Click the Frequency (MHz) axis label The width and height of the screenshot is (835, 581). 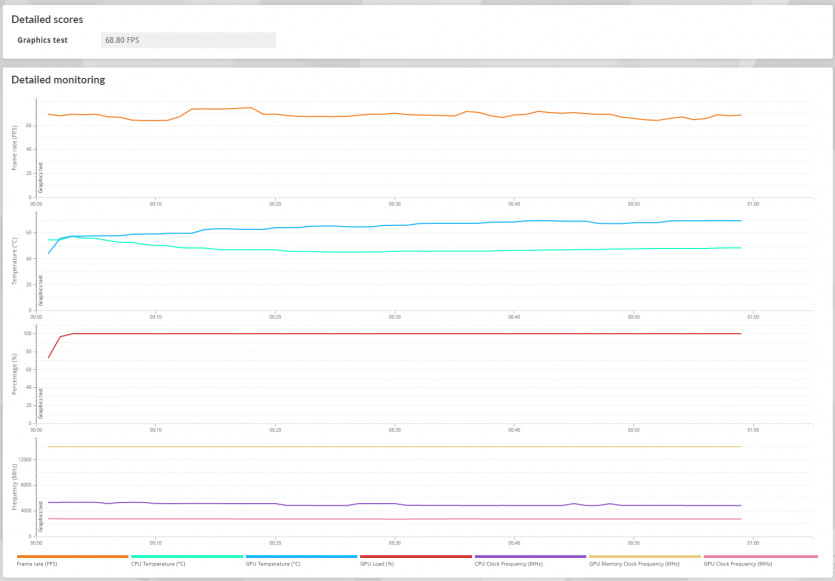point(15,489)
